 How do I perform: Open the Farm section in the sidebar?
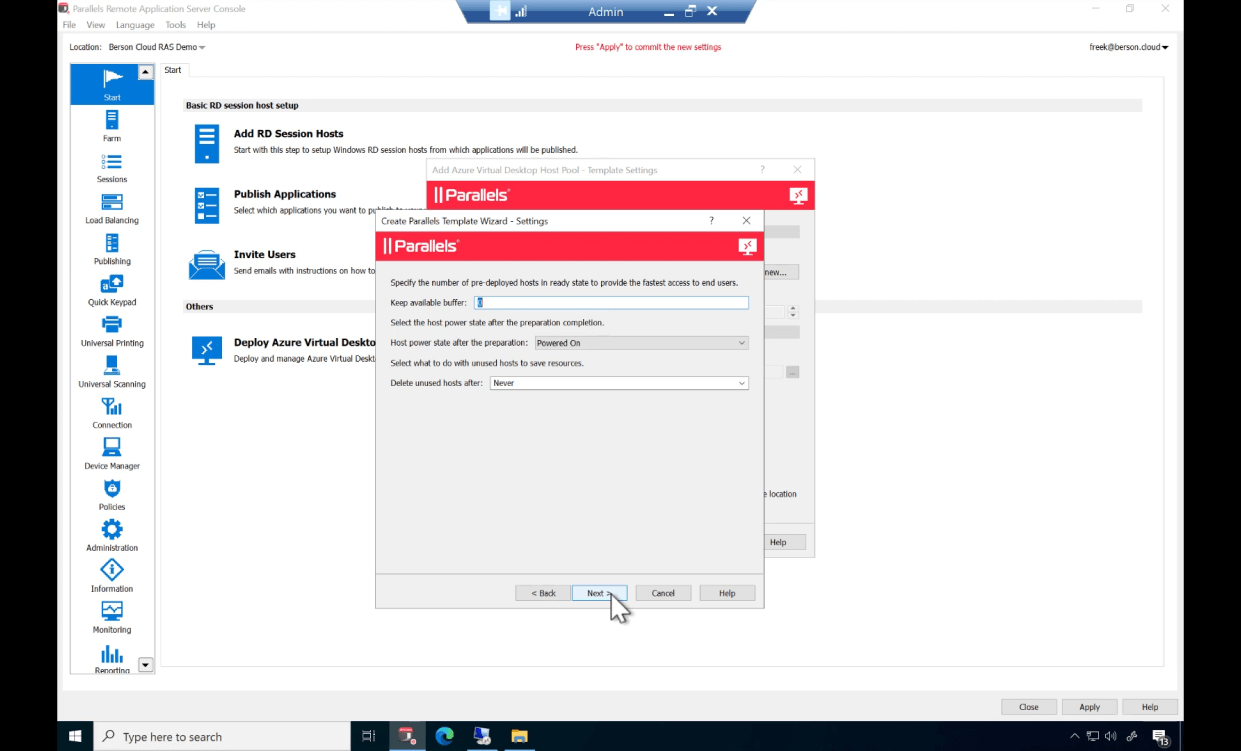coord(111,124)
